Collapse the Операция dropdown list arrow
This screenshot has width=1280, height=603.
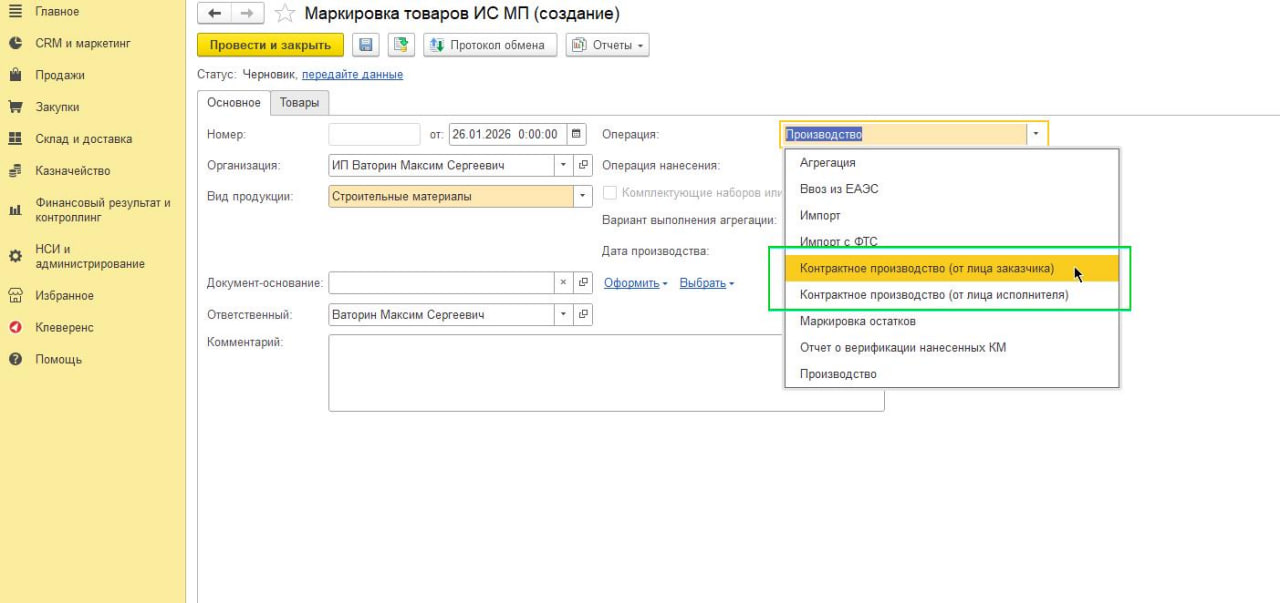[1036, 134]
